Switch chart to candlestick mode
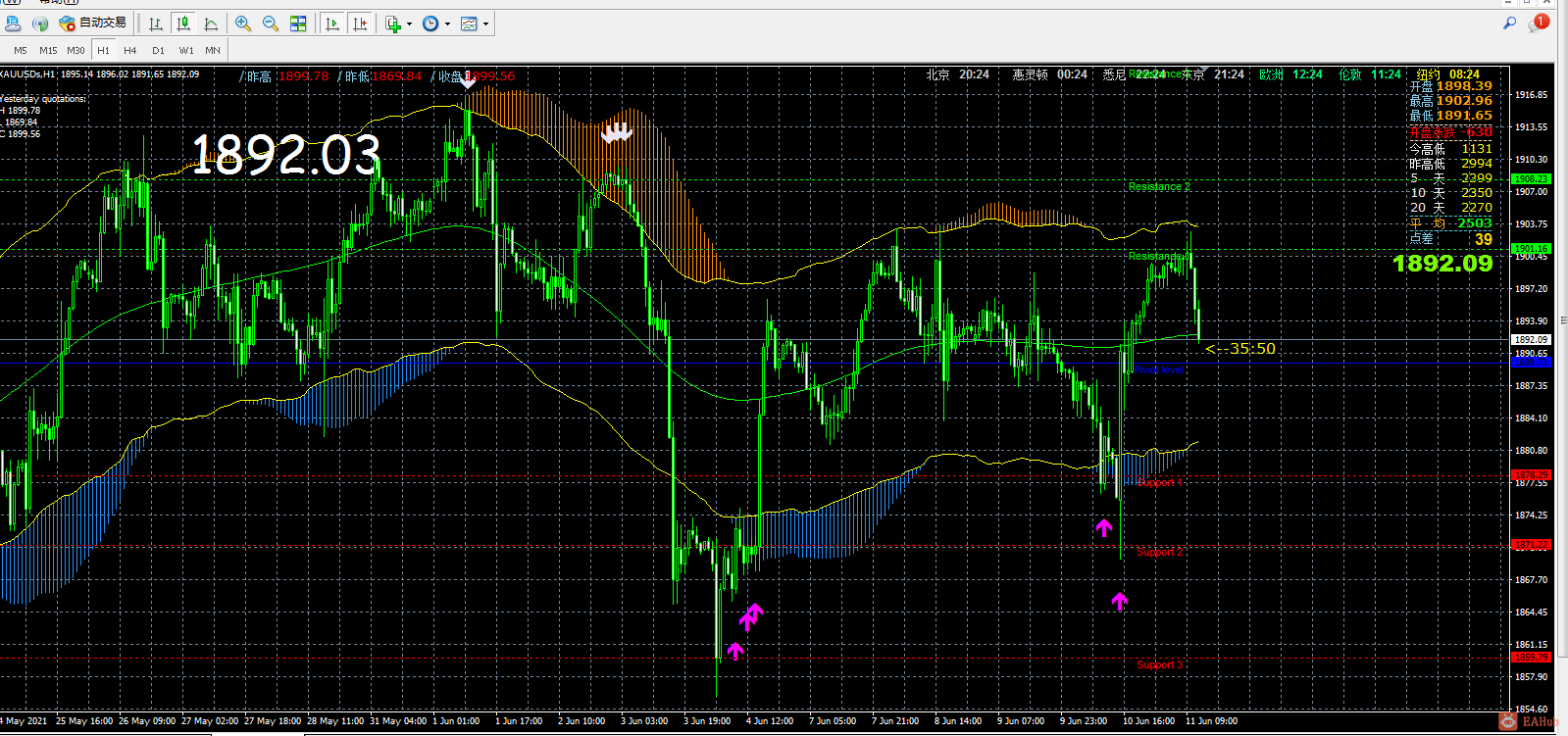This screenshot has height=736, width=1568. 183,24
